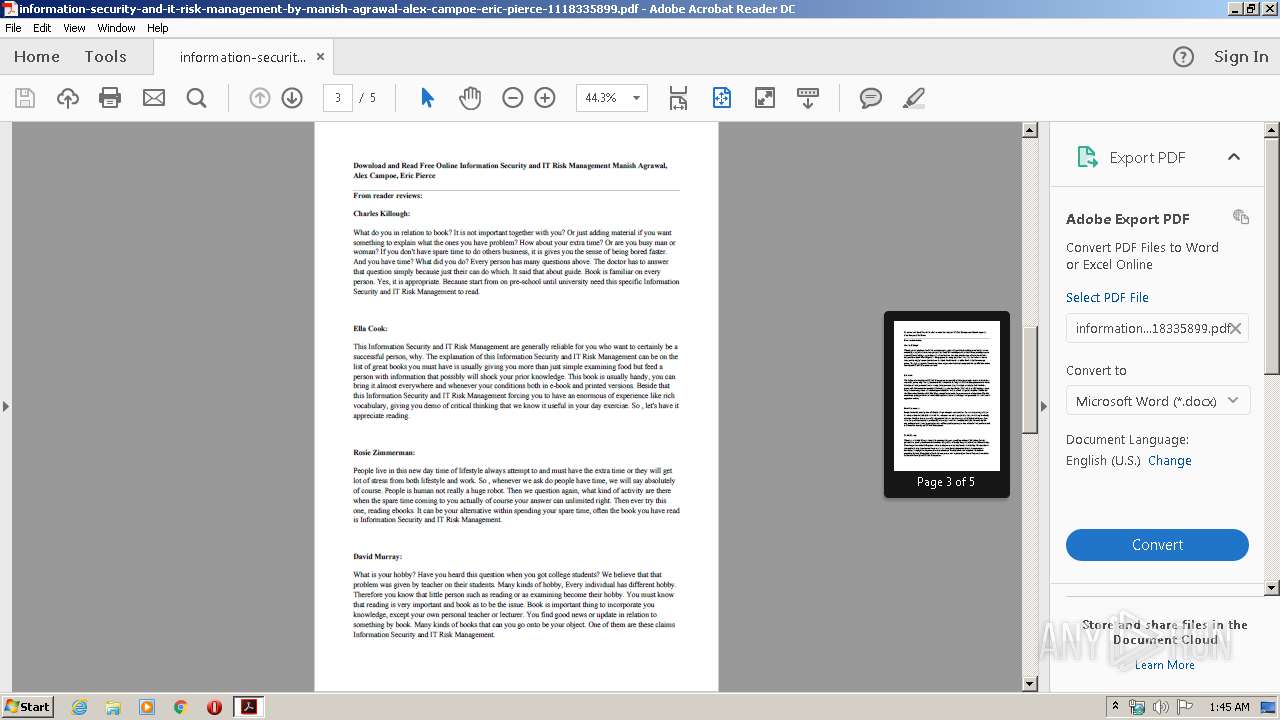Expand the left navigation pane
Screen dimensions: 1280x720
[x=5, y=406]
